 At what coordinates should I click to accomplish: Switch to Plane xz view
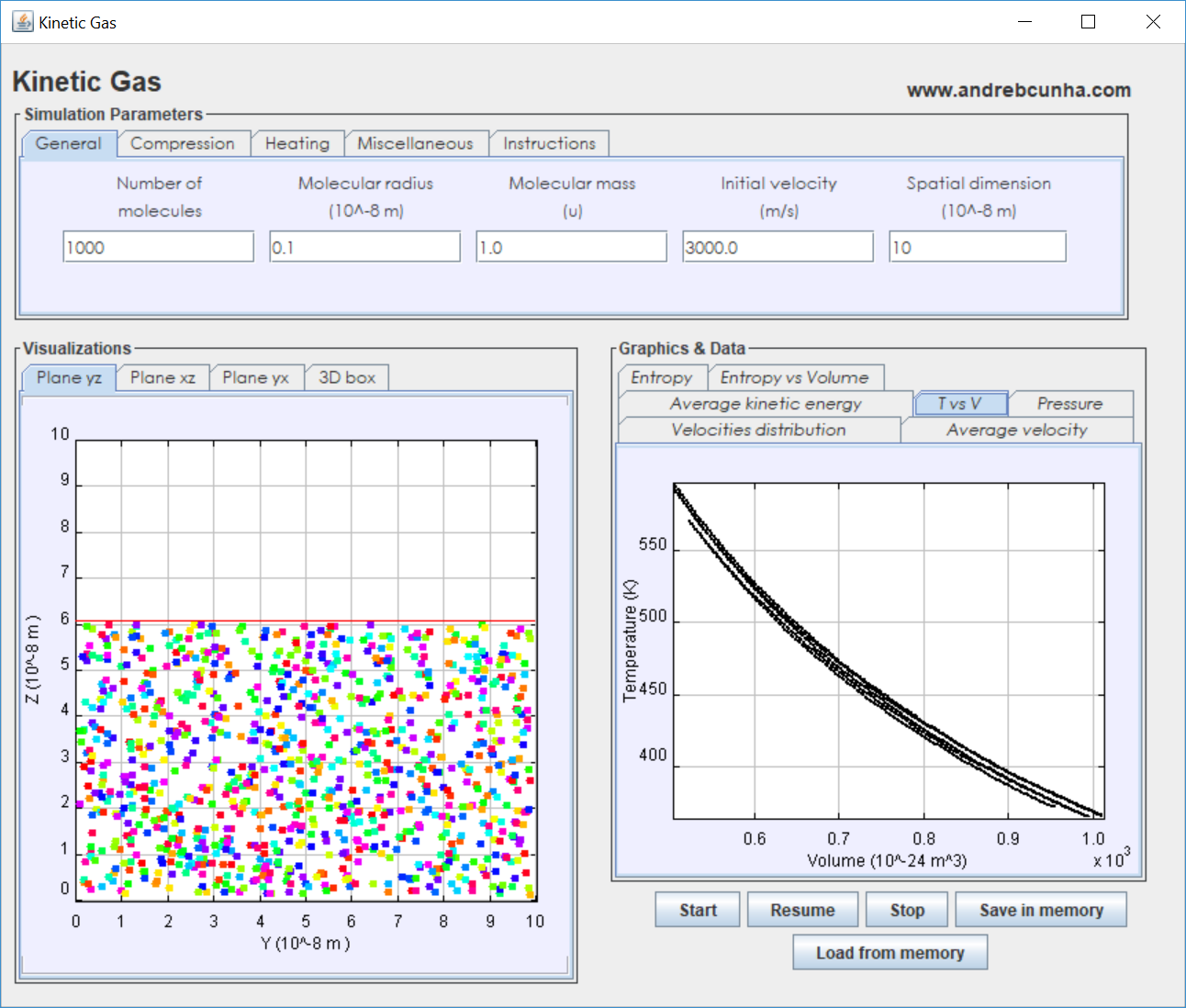pyautogui.click(x=162, y=377)
